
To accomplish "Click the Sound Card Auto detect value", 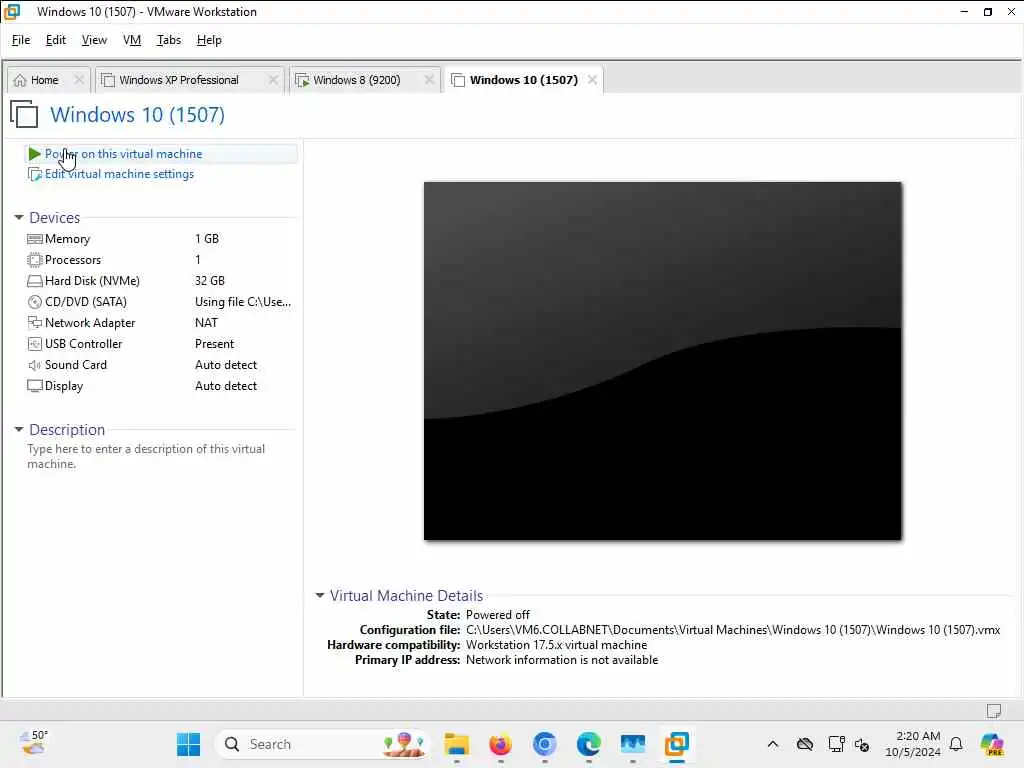I will click(226, 365).
